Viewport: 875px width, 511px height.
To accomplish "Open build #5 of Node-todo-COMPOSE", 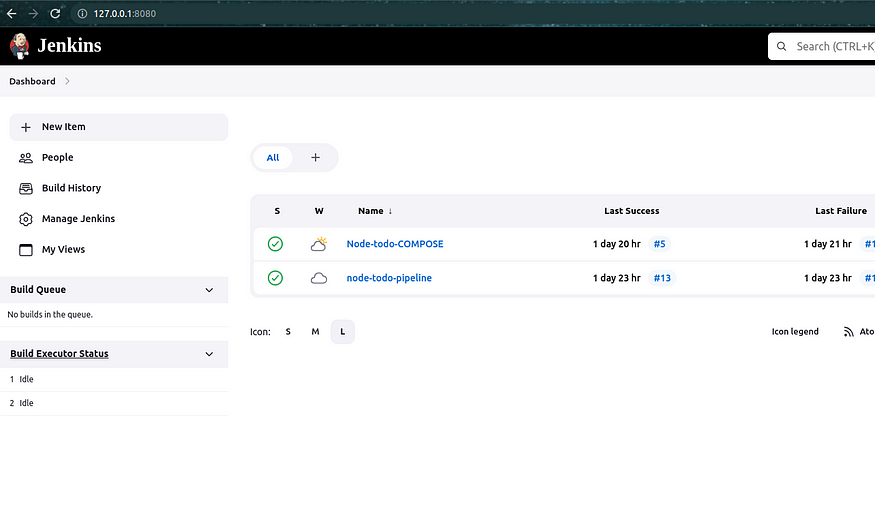I will point(660,244).
